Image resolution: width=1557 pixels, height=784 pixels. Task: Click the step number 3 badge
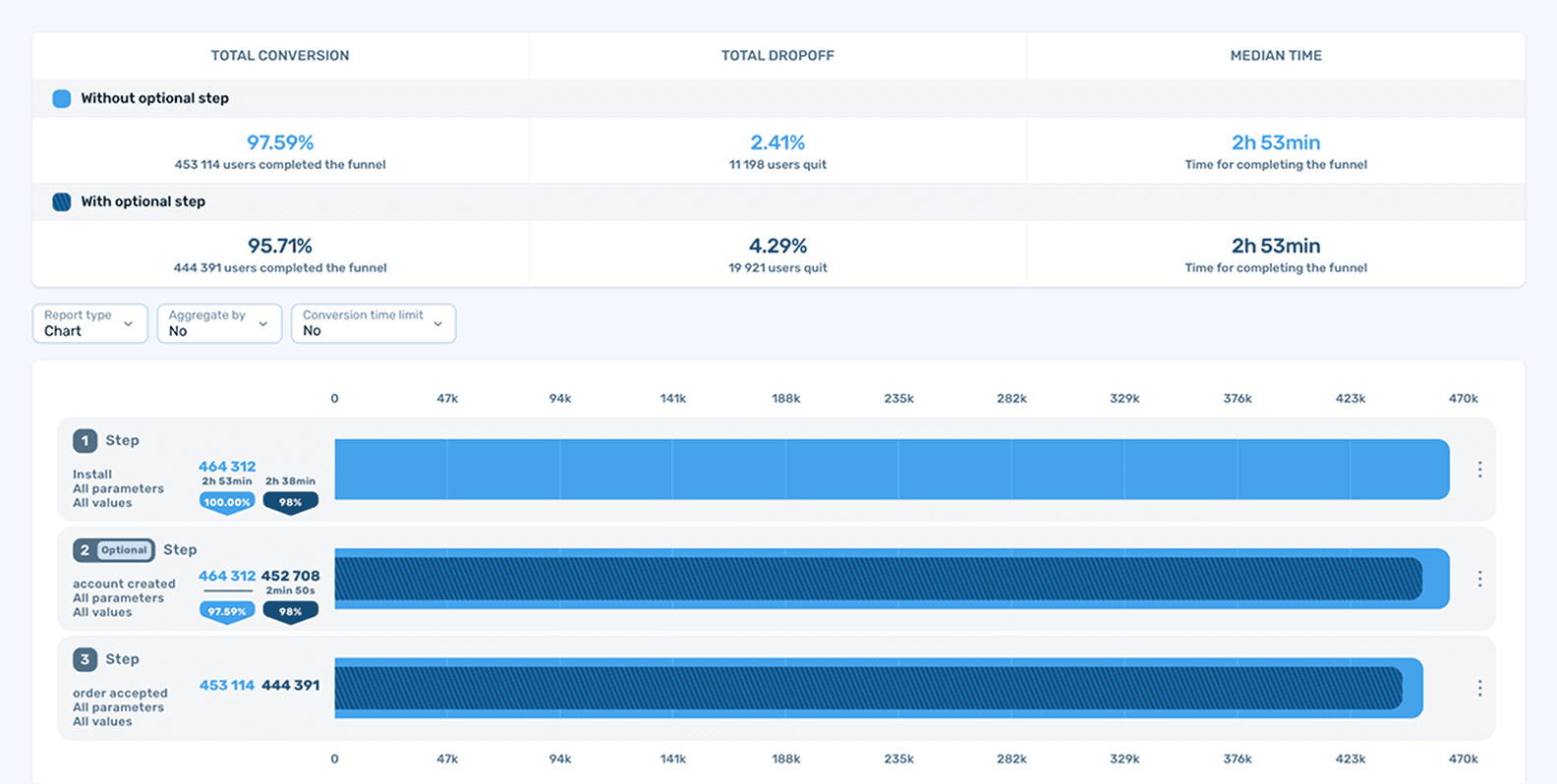click(x=85, y=659)
